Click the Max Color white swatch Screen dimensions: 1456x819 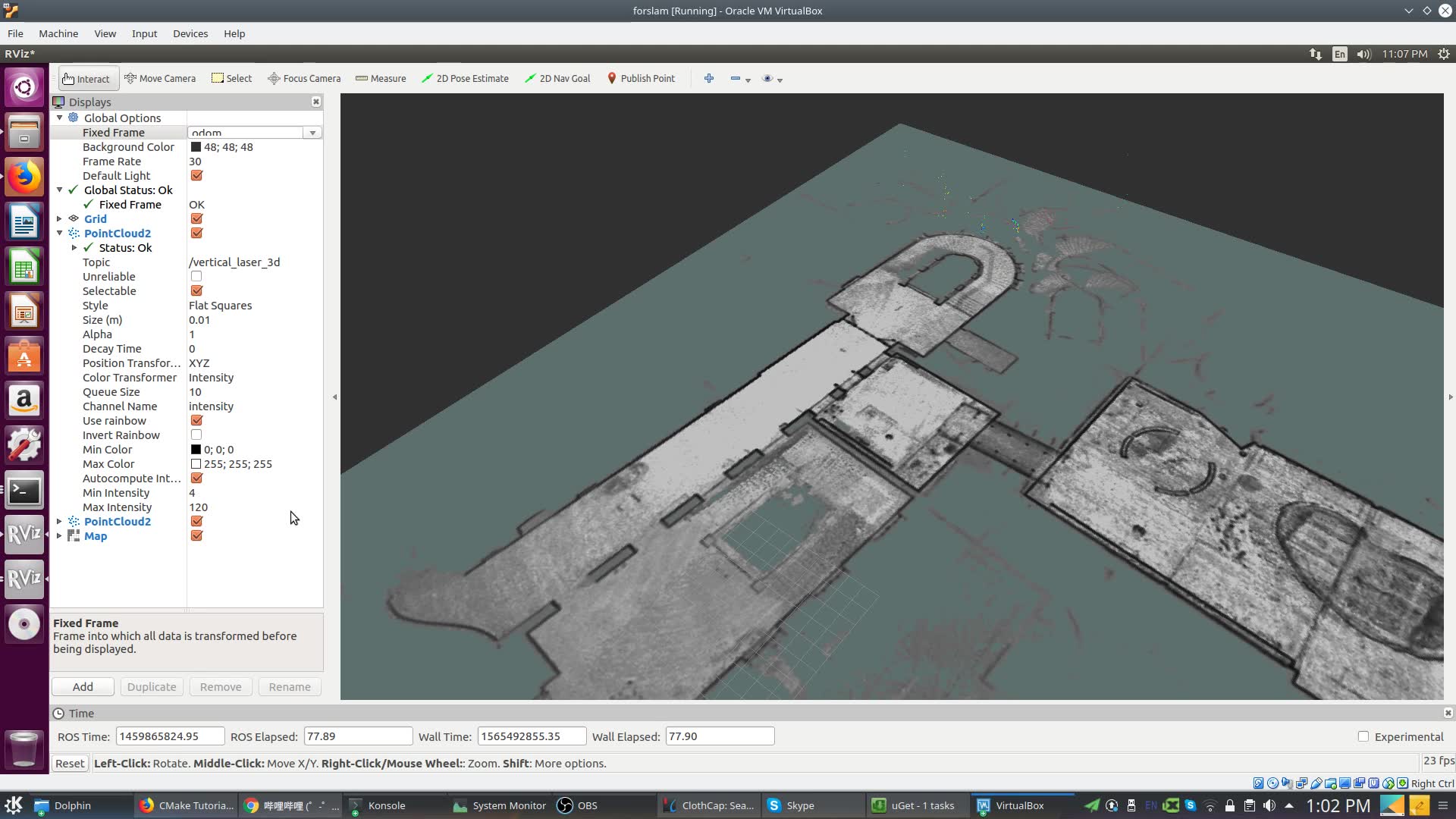pos(196,463)
